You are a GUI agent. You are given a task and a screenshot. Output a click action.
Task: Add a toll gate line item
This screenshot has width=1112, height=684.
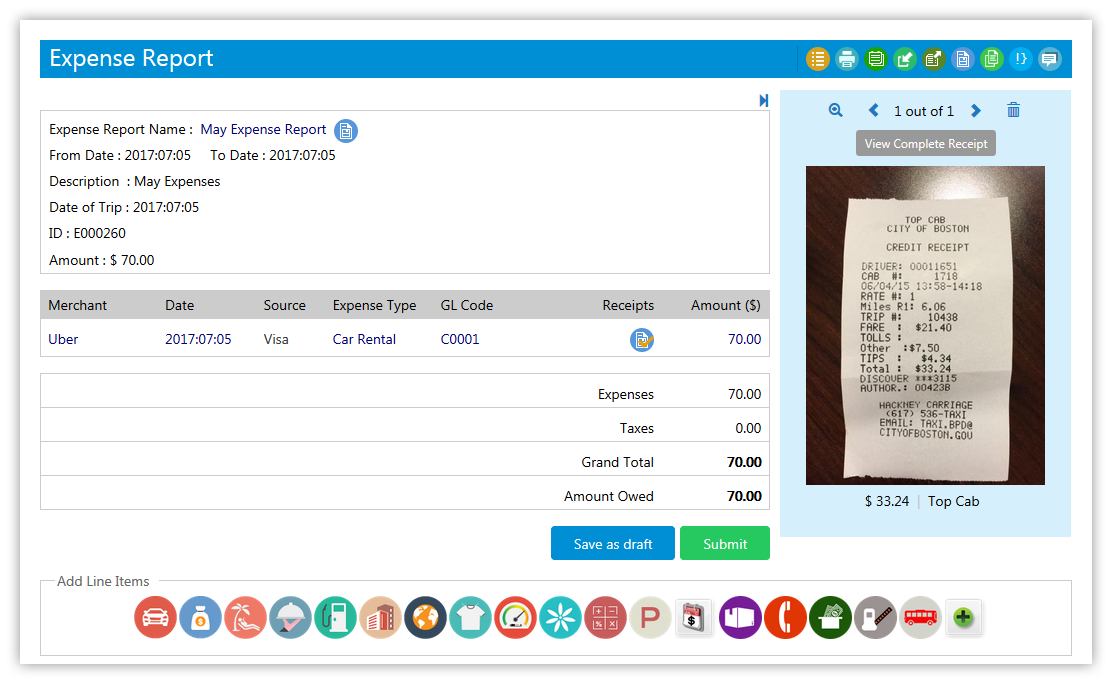pyautogui.click(x=875, y=617)
